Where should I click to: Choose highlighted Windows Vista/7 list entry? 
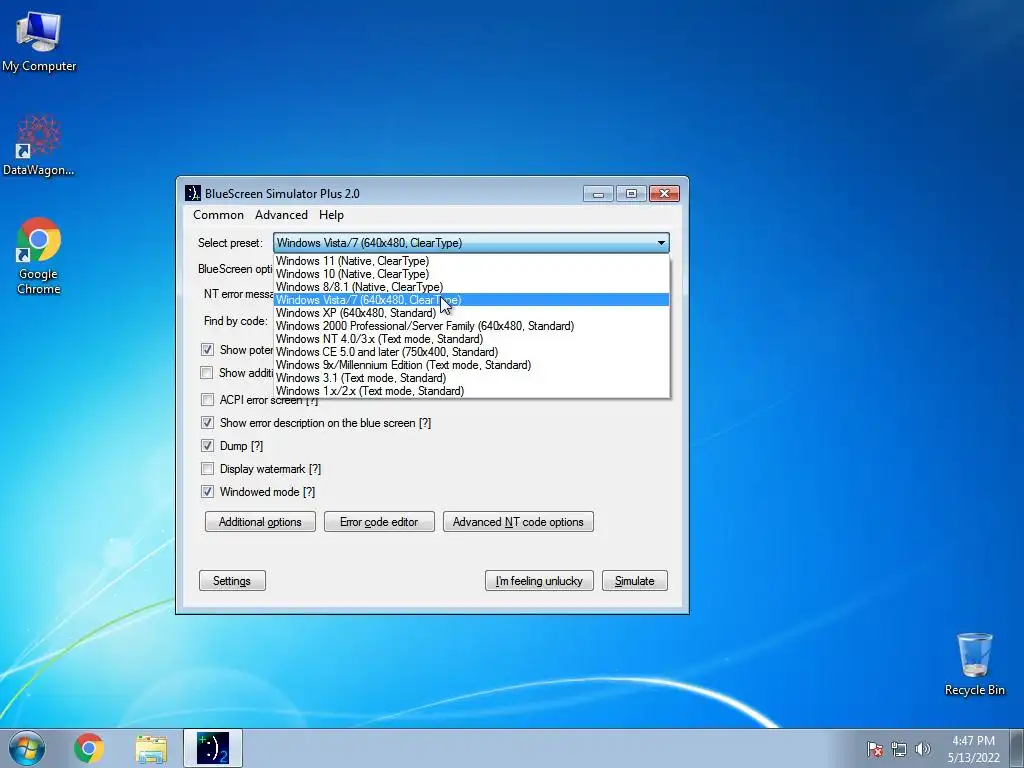tap(472, 300)
